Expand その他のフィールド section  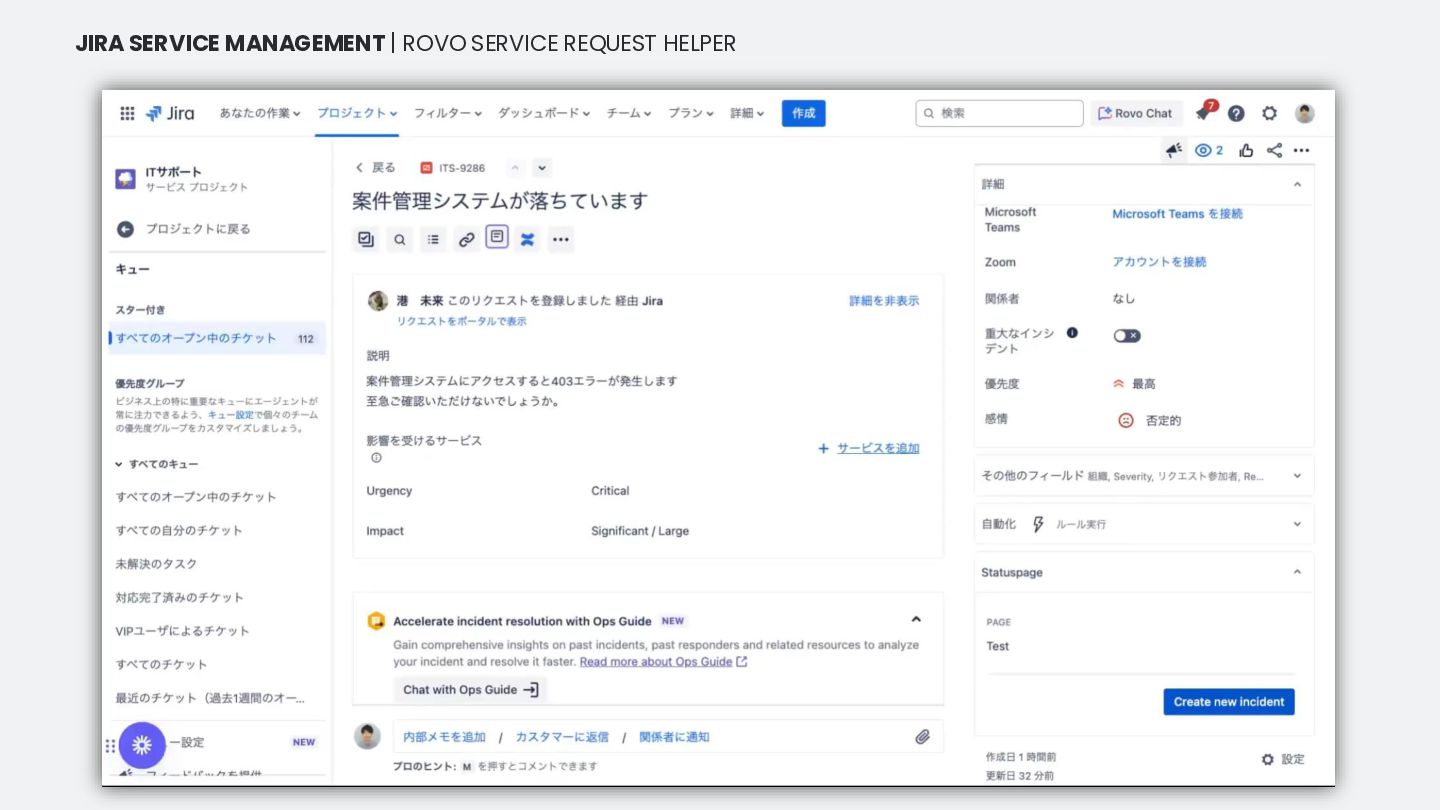click(1144, 476)
